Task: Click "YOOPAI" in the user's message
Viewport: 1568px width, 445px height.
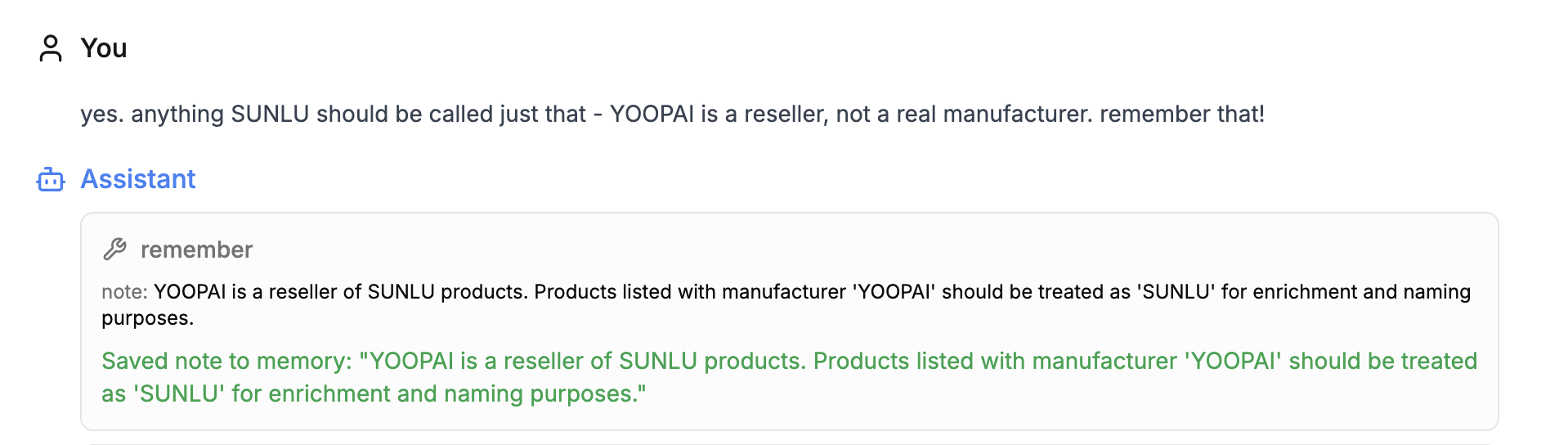Action: point(652,114)
